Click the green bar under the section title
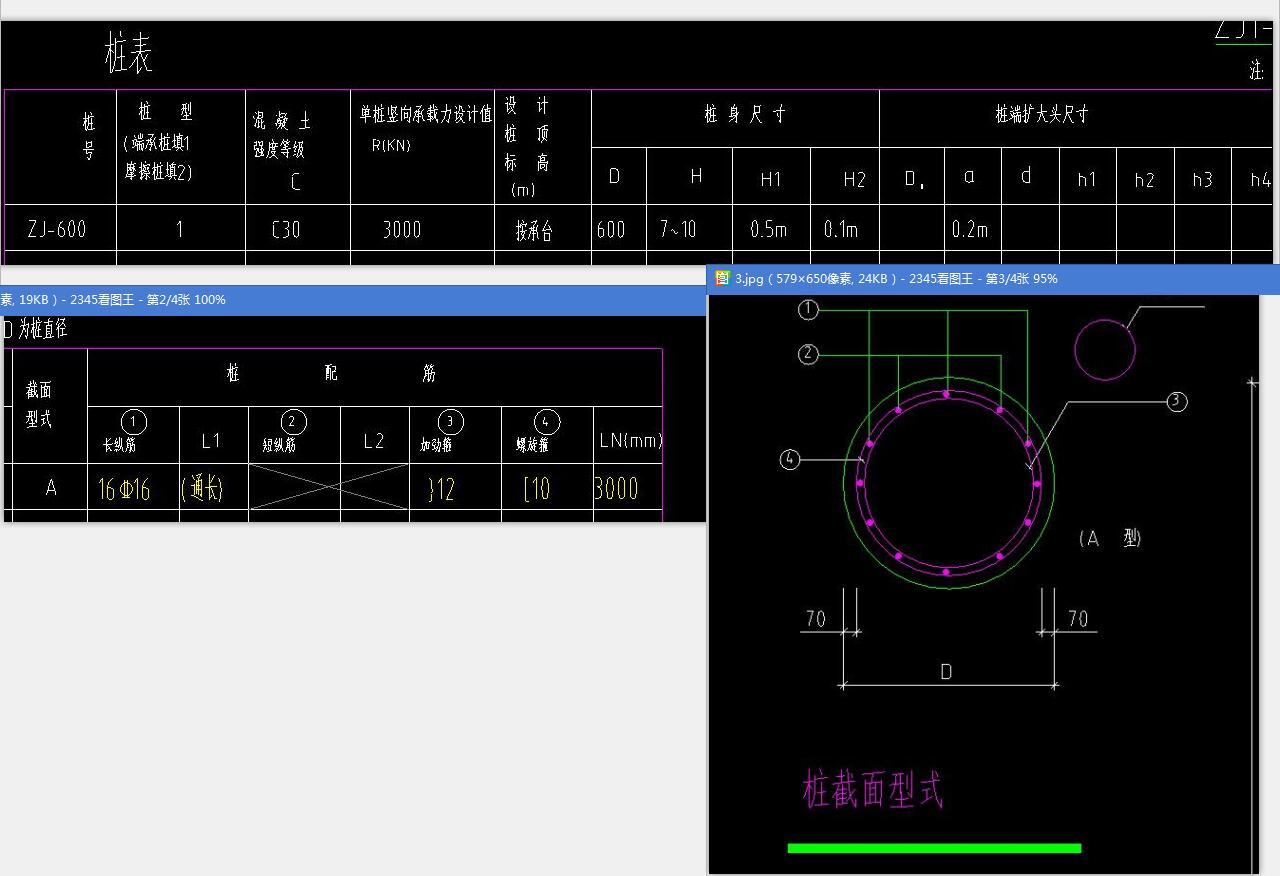 [934, 848]
